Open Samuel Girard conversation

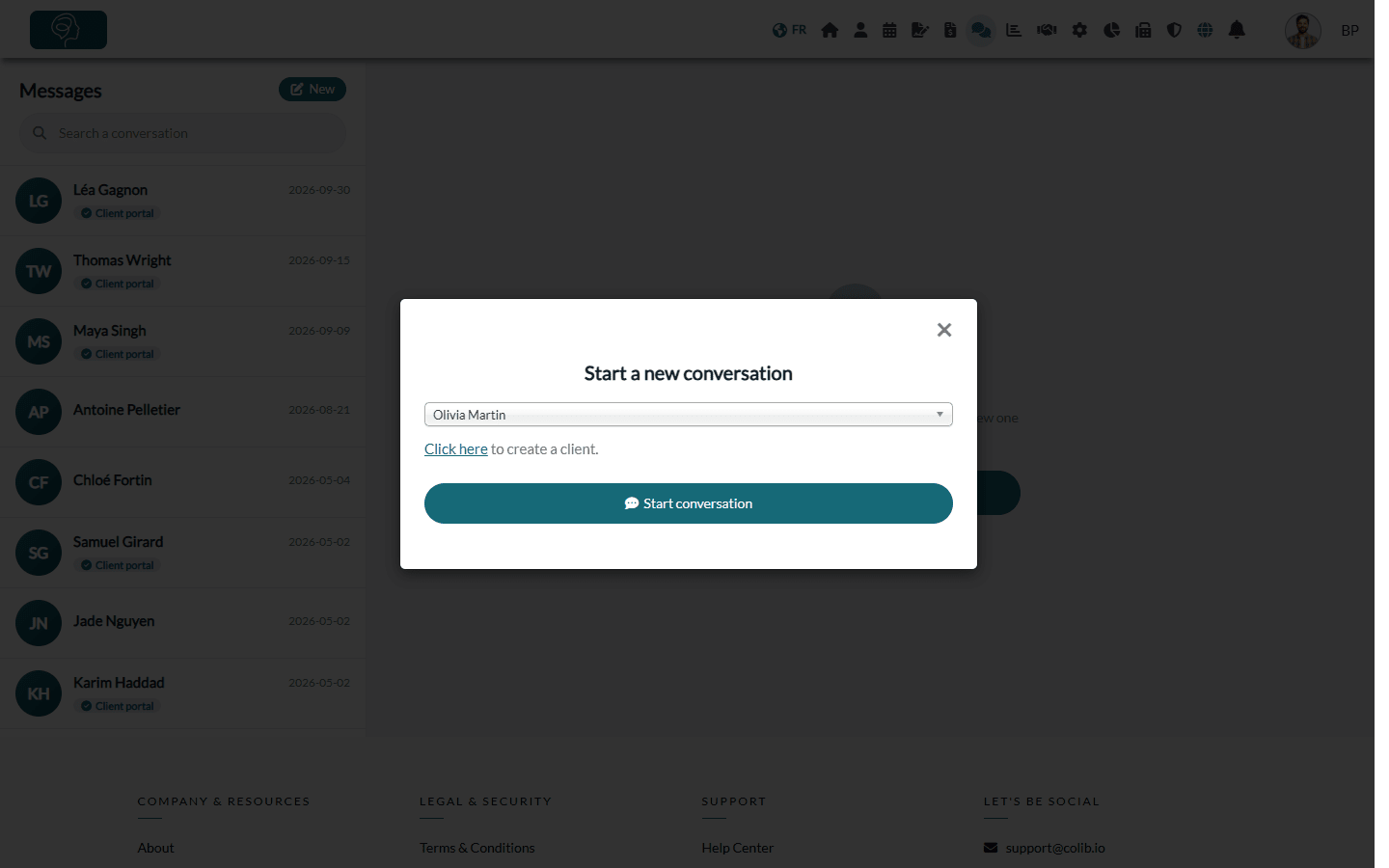tap(182, 553)
